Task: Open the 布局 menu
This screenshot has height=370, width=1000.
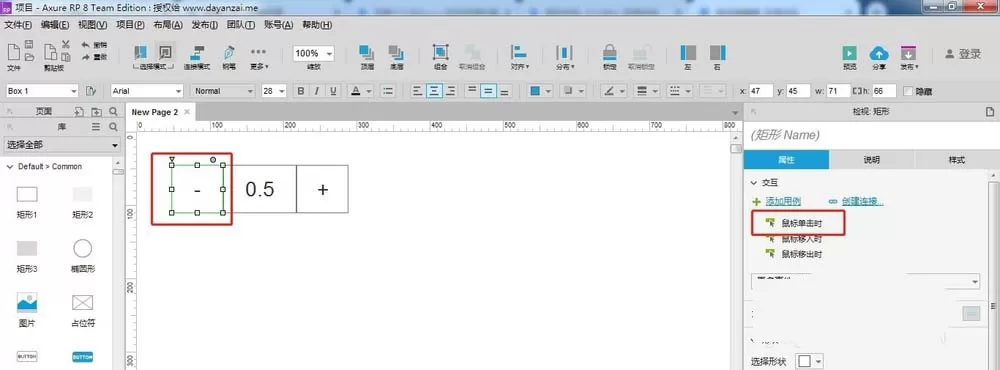Action: (168, 25)
